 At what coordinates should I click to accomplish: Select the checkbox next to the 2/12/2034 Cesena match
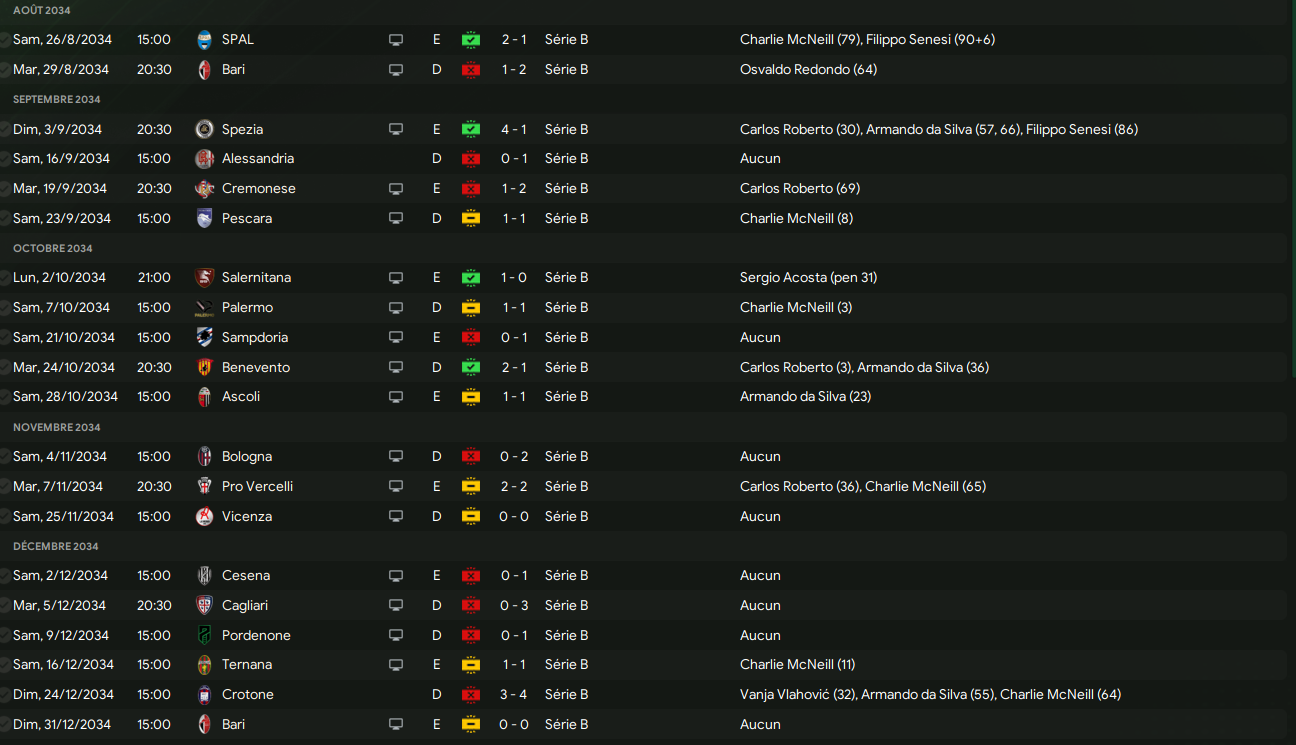pyautogui.click(x=5, y=576)
